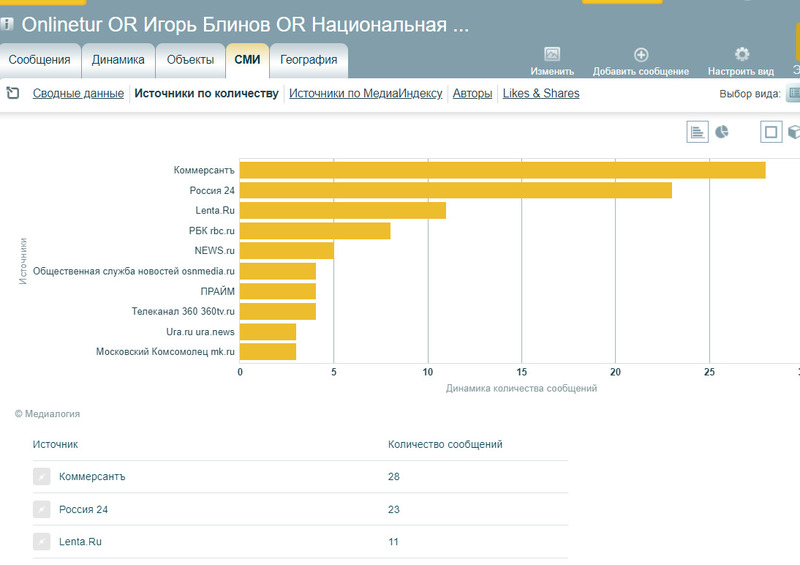800x565 pixels.
Task: Open Likes & Shares link
Action: point(541,93)
